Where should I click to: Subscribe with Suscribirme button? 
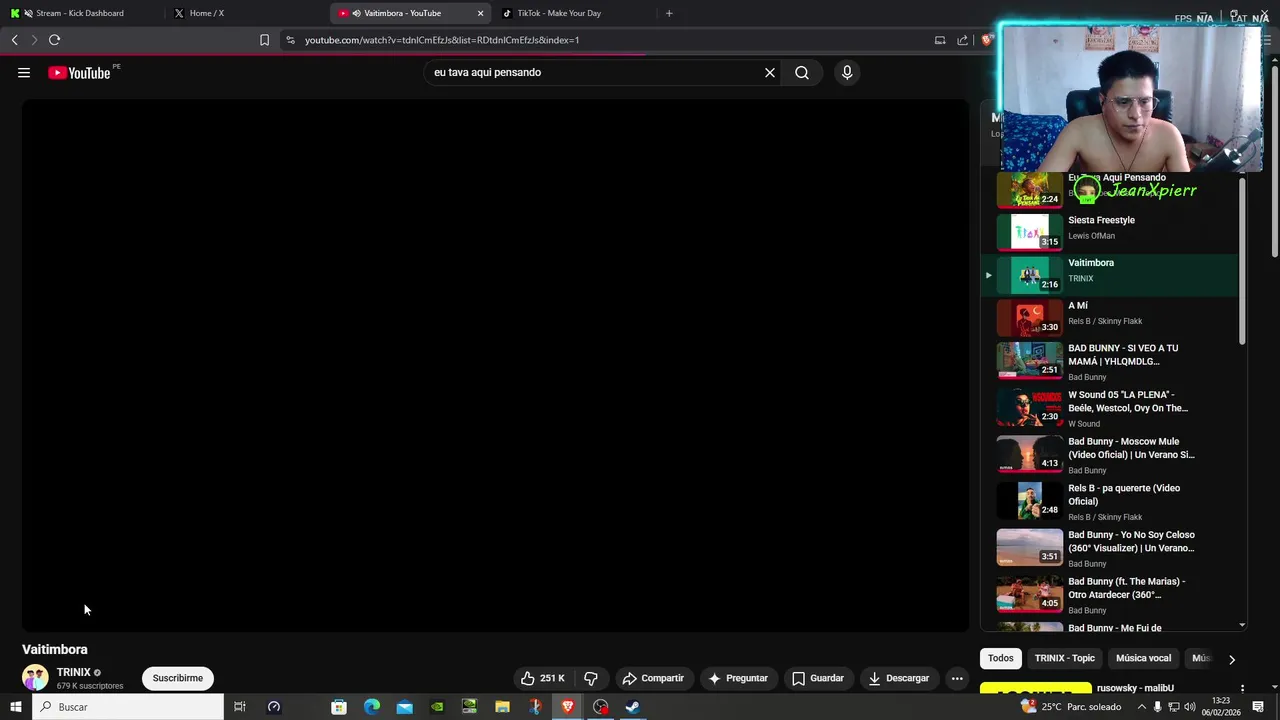coord(178,678)
